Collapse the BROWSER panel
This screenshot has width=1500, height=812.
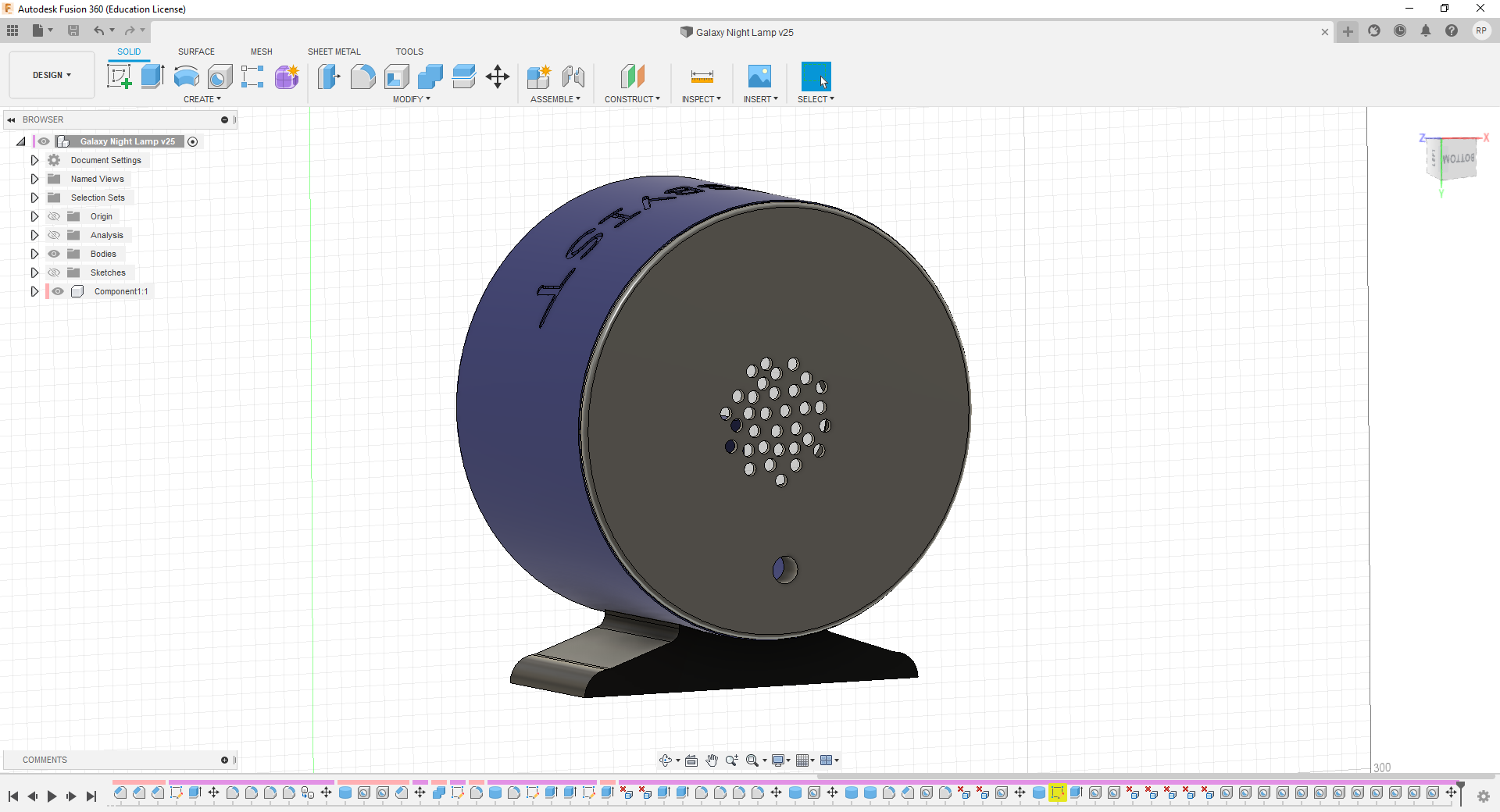click(11, 119)
